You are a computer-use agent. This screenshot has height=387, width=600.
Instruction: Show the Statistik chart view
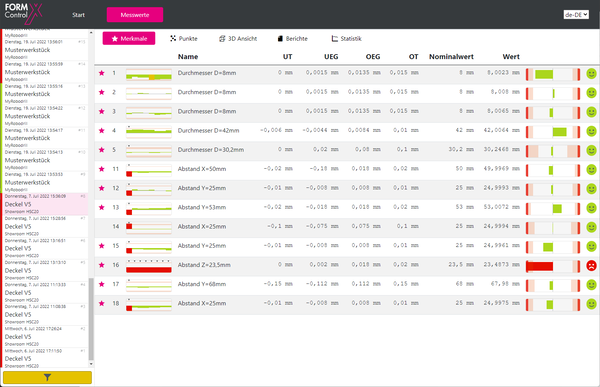click(x=346, y=39)
